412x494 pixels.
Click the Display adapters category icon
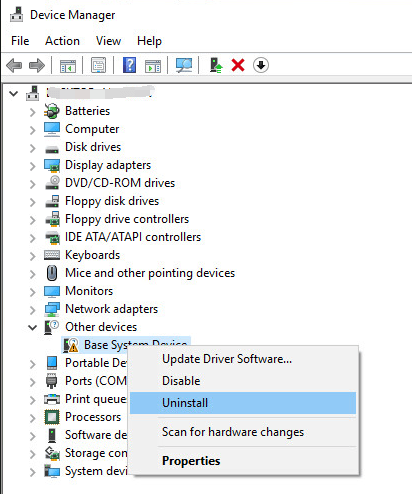click(52, 165)
